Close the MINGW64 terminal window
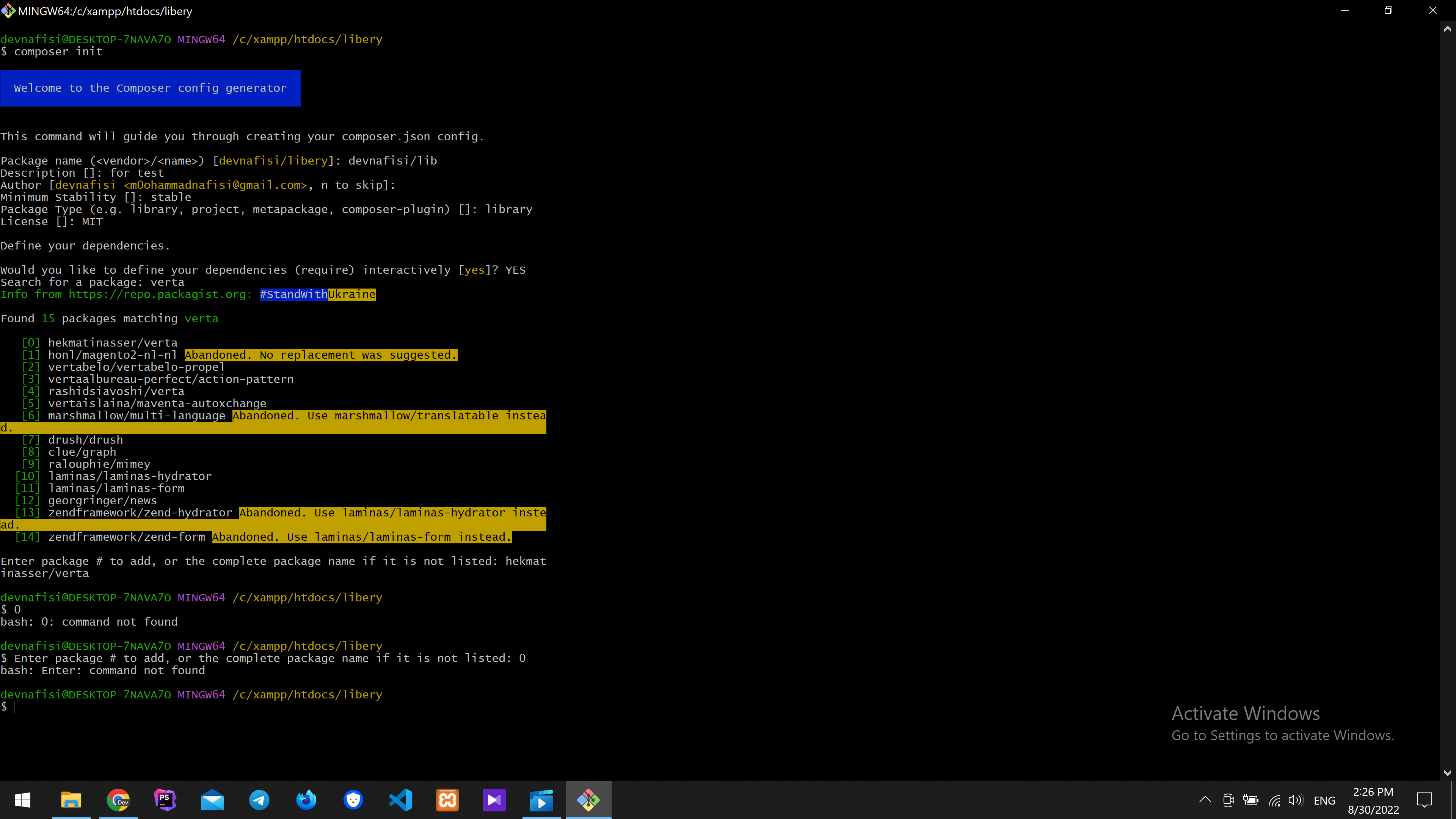The height and width of the screenshot is (819, 1456). coord(1432,10)
